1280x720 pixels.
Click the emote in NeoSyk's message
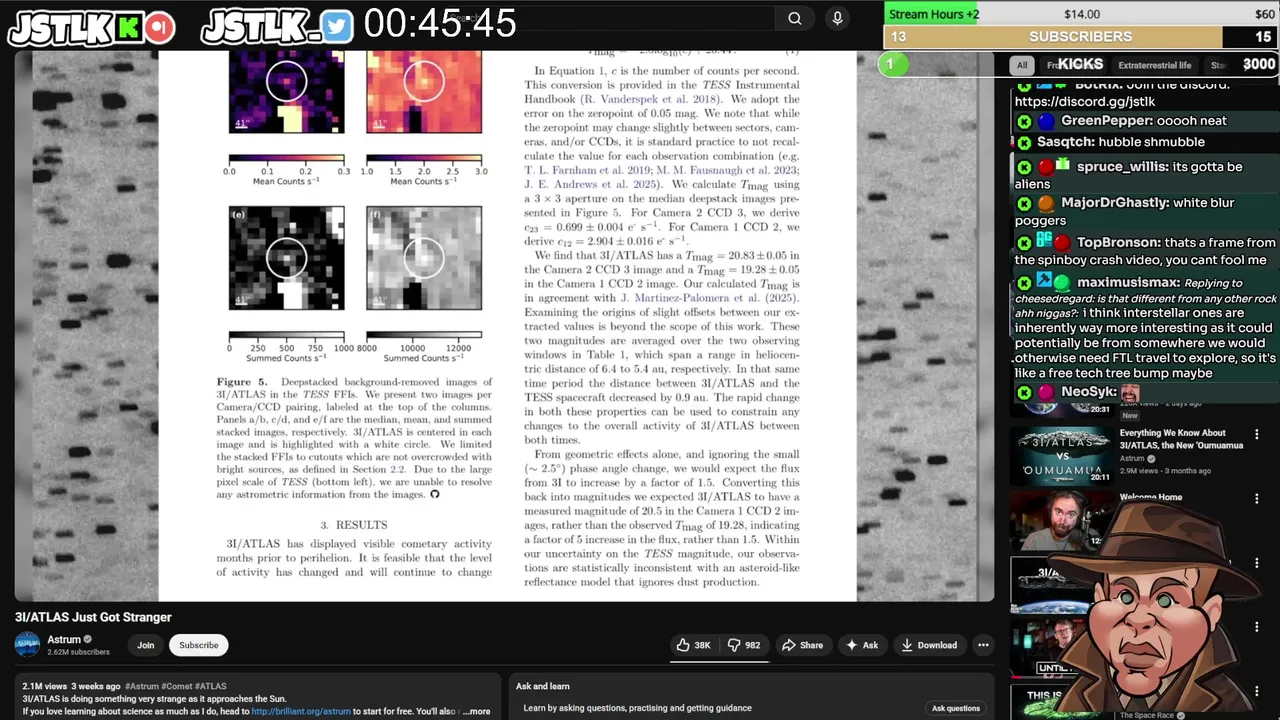click(1130, 392)
